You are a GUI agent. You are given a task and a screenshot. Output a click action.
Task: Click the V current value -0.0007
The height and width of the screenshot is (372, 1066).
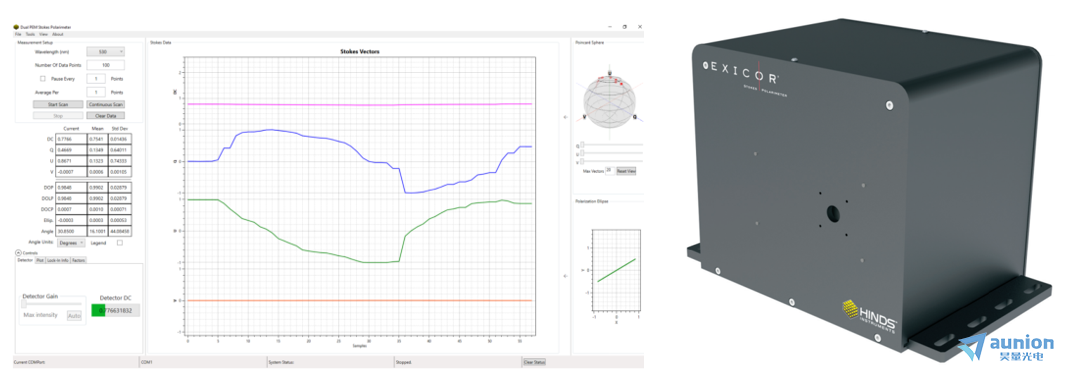71,172
